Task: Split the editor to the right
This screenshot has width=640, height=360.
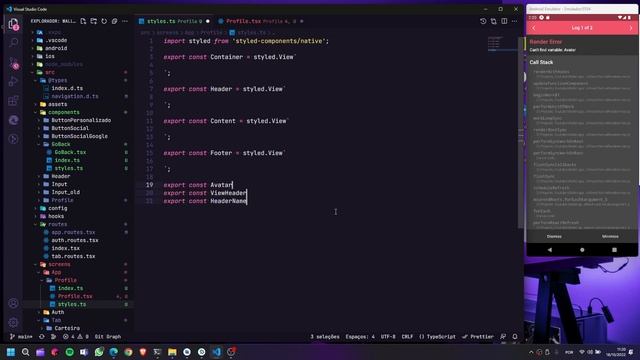Action: pos(504,21)
